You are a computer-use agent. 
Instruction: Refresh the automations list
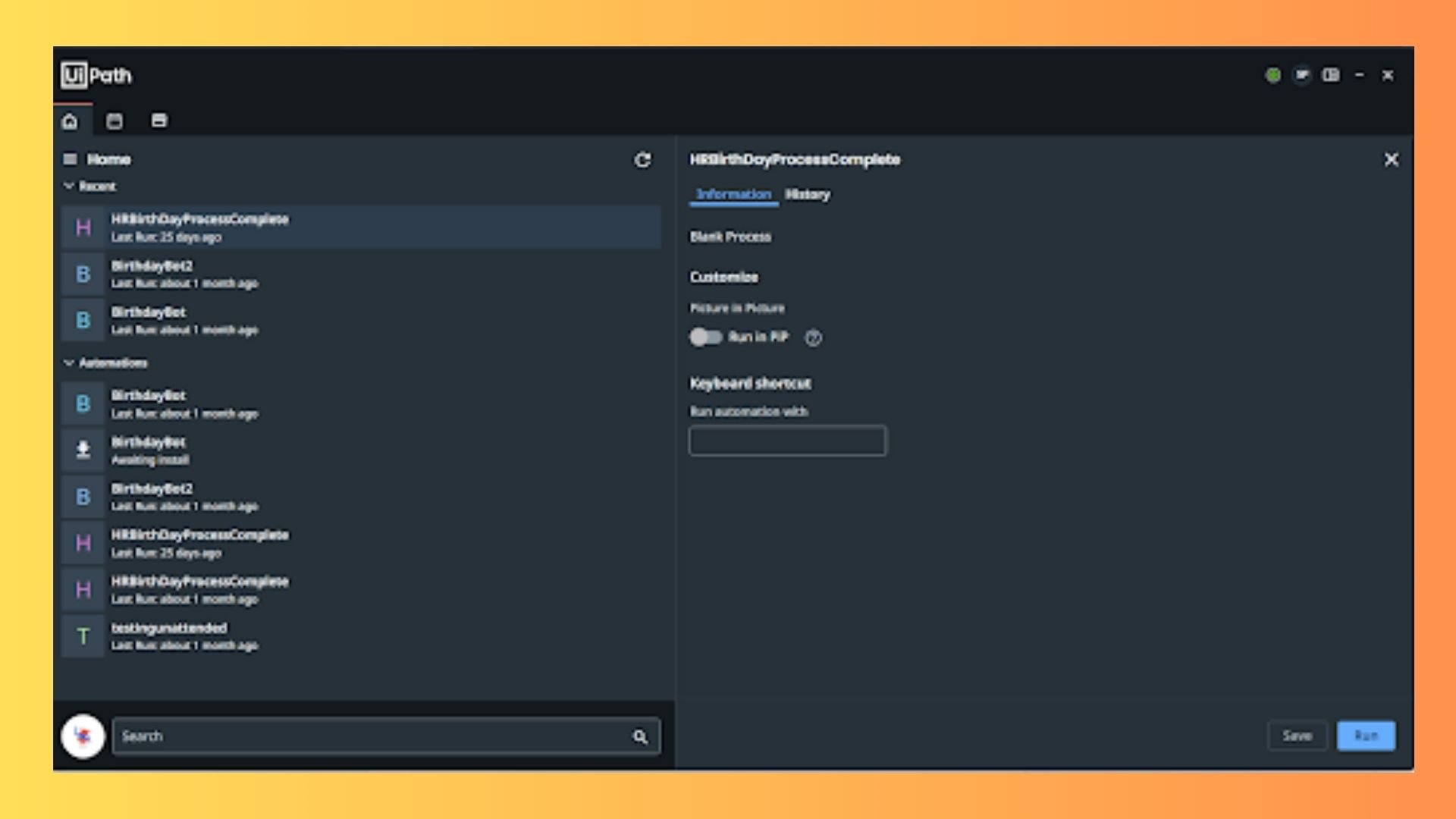click(x=642, y=161)
